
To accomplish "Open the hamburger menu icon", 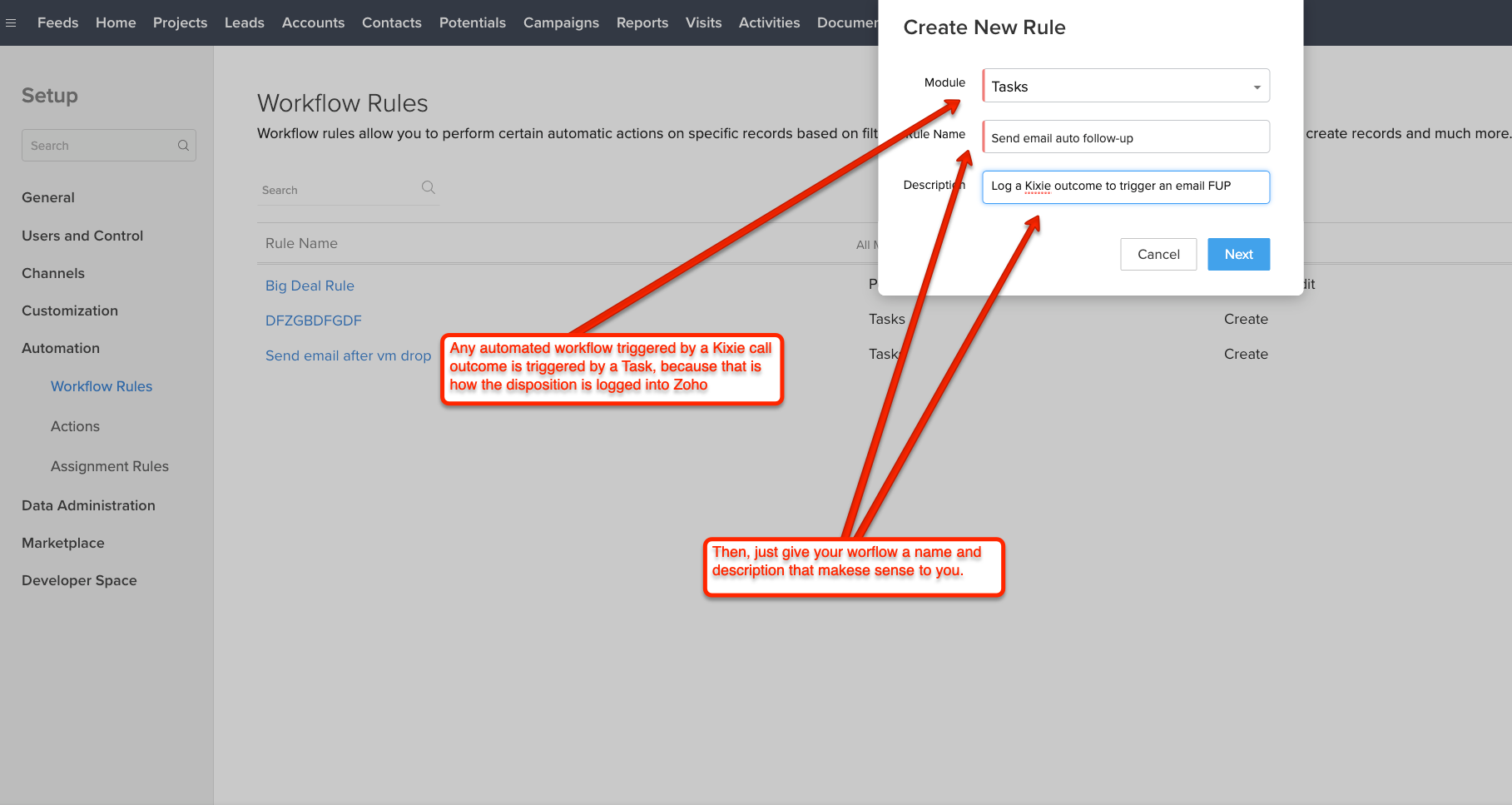I will coord(11,22).
